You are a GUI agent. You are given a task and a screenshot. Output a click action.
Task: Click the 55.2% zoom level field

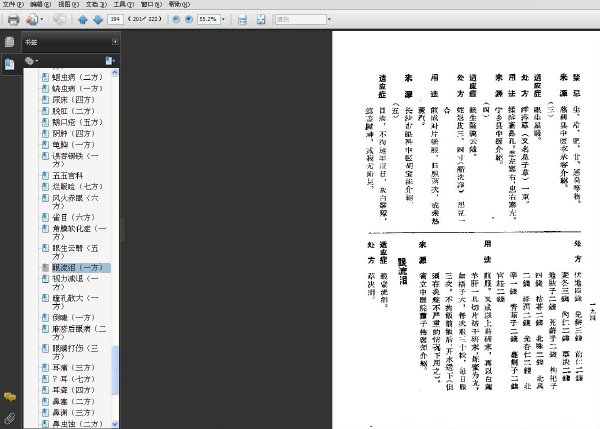coord(209,19)
